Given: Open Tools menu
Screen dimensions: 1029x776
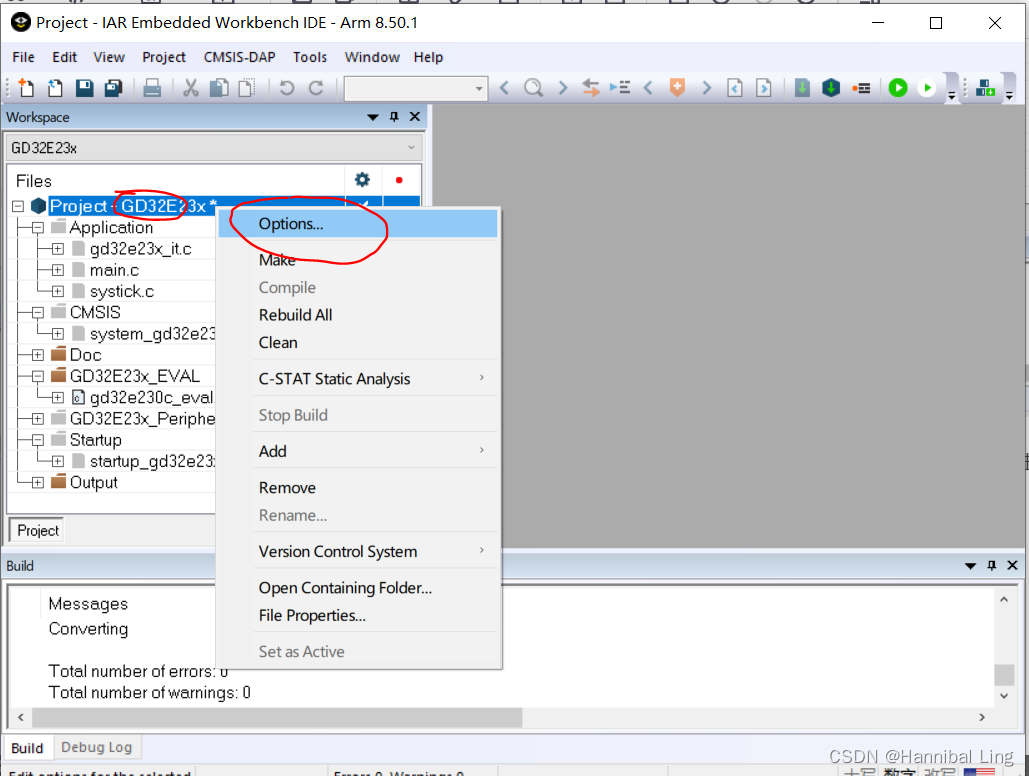Looking at the screenshot, I should [310, 57].
